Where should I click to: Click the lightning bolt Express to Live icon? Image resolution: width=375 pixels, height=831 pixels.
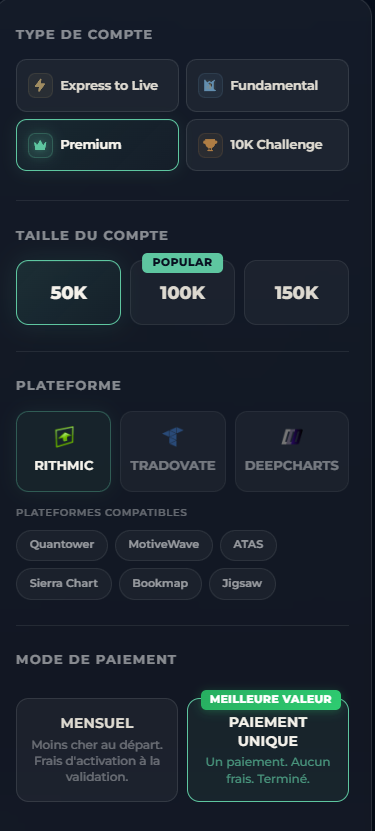click(40, 85)
